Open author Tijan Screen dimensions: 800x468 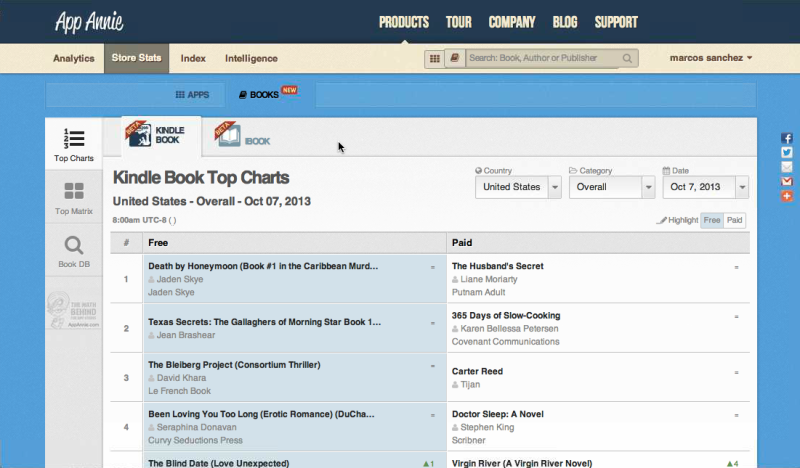tap(470, 384)
